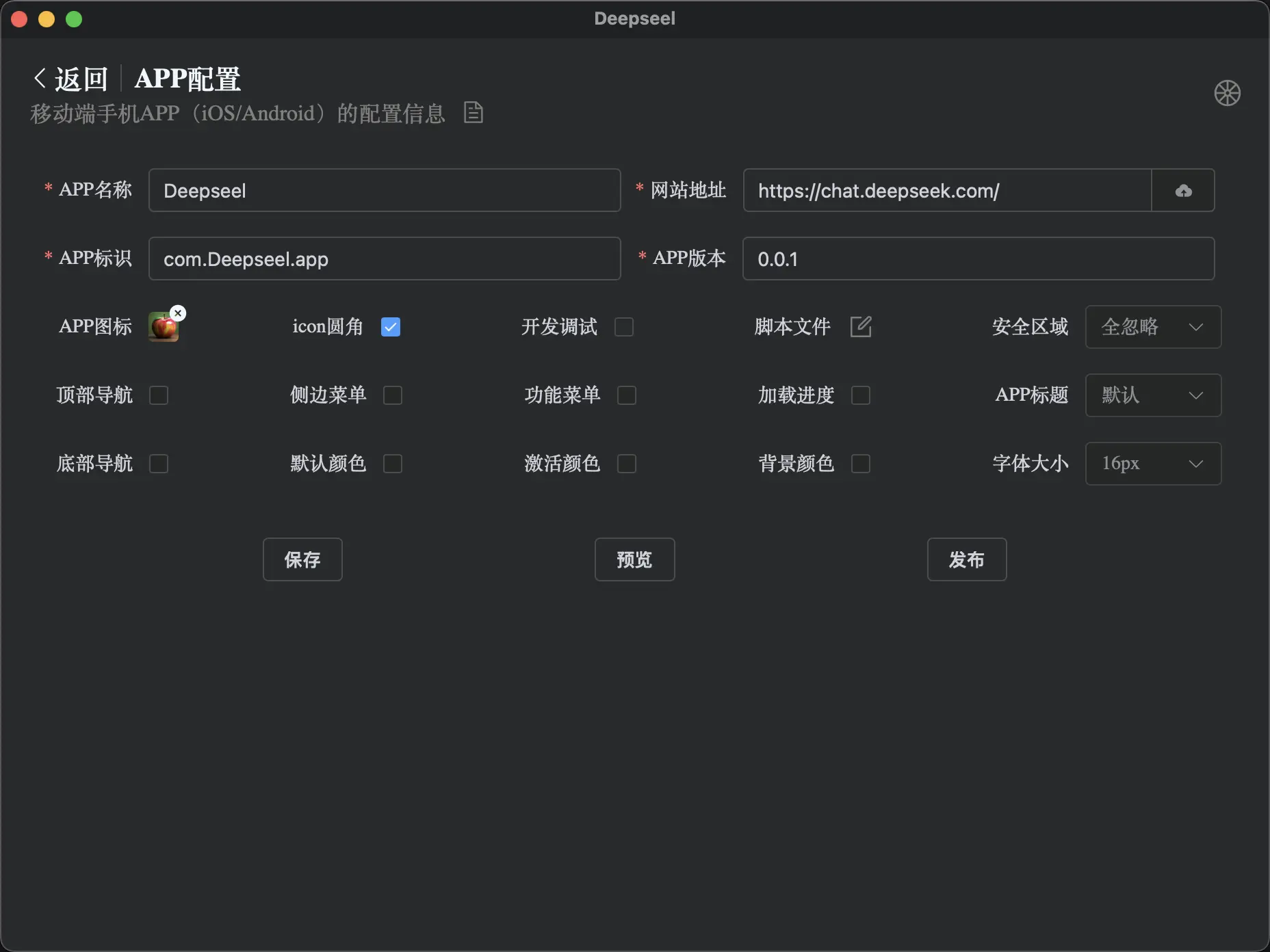Remove the current APP图标 apple icon

(177, 313)
